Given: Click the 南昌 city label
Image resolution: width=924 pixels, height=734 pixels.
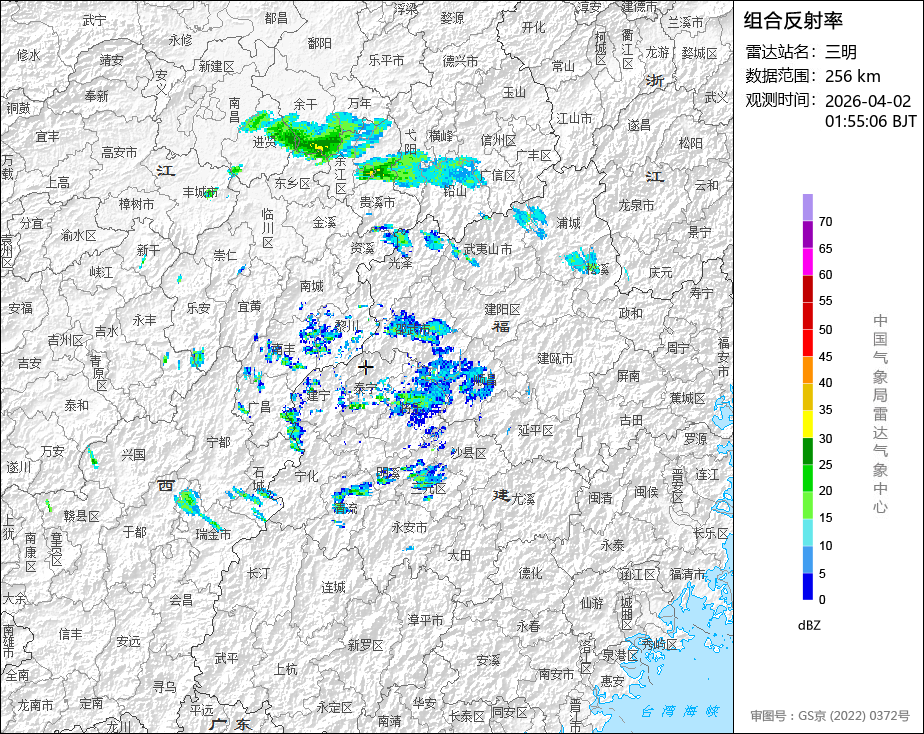Looking at the screenshot, I should point(235,110).
